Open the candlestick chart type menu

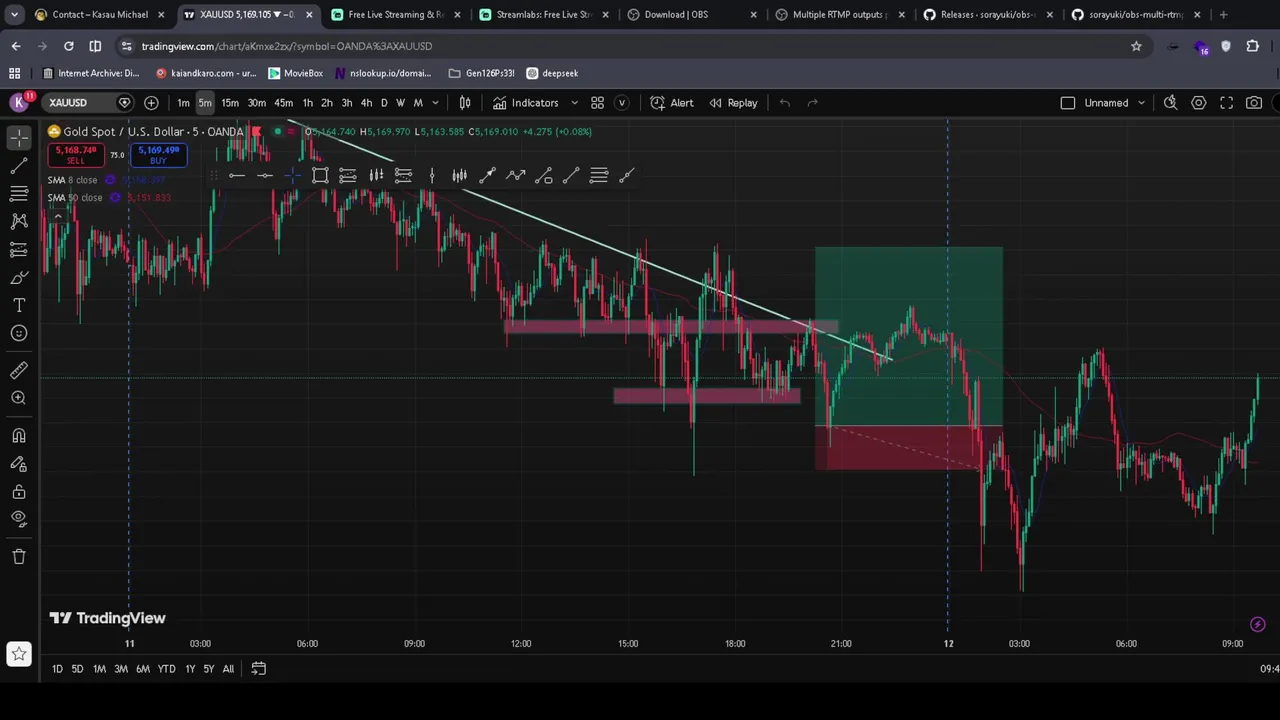465,103
